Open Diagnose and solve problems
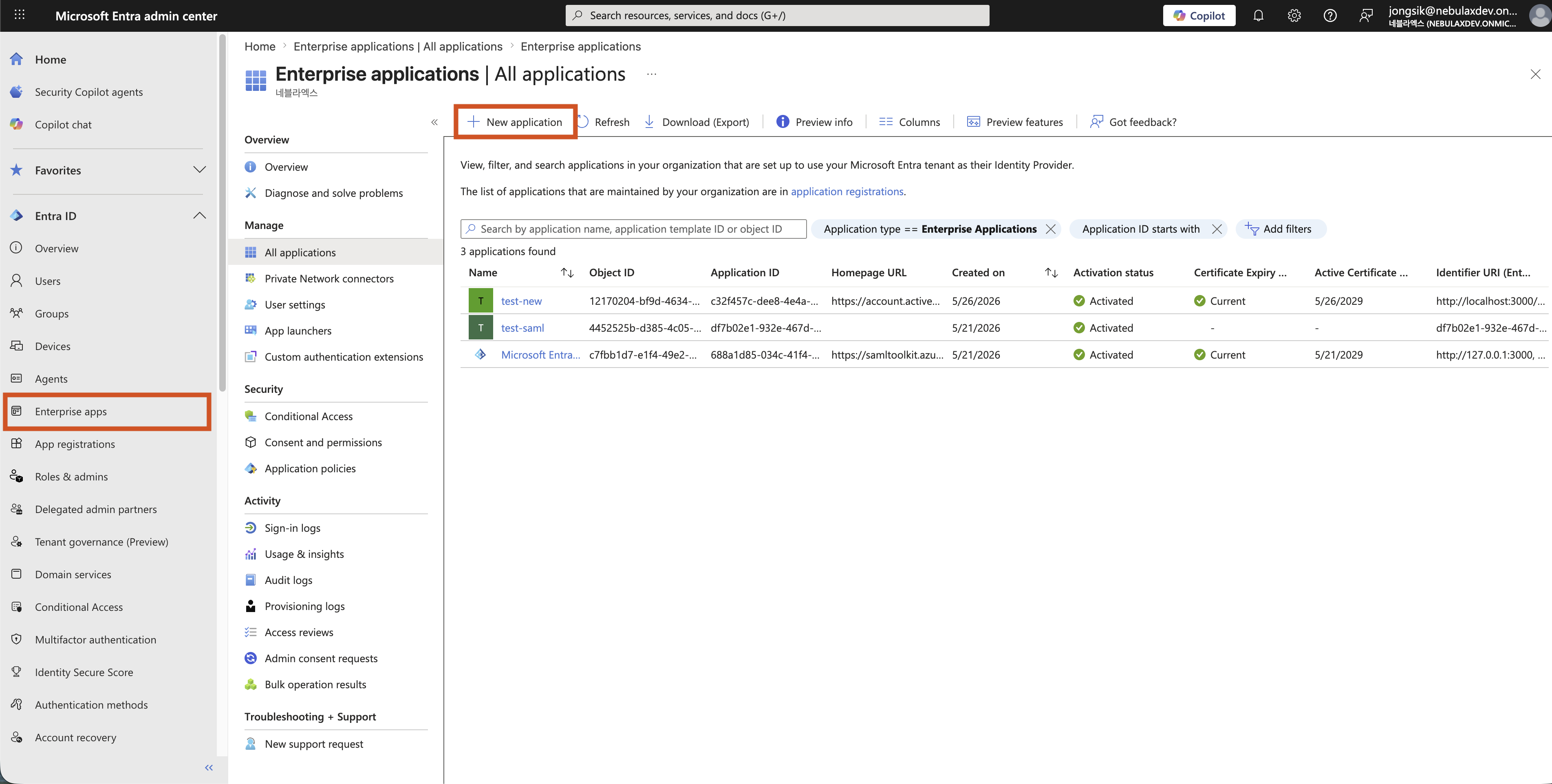 334,193
